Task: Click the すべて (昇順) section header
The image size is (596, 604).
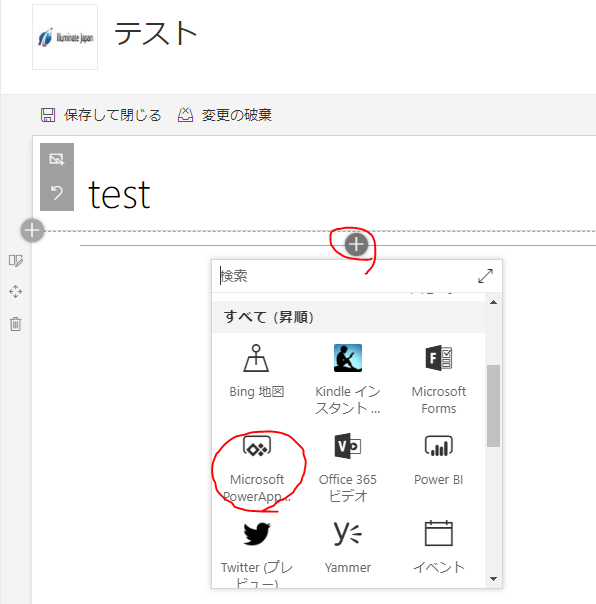Action: 348,317
